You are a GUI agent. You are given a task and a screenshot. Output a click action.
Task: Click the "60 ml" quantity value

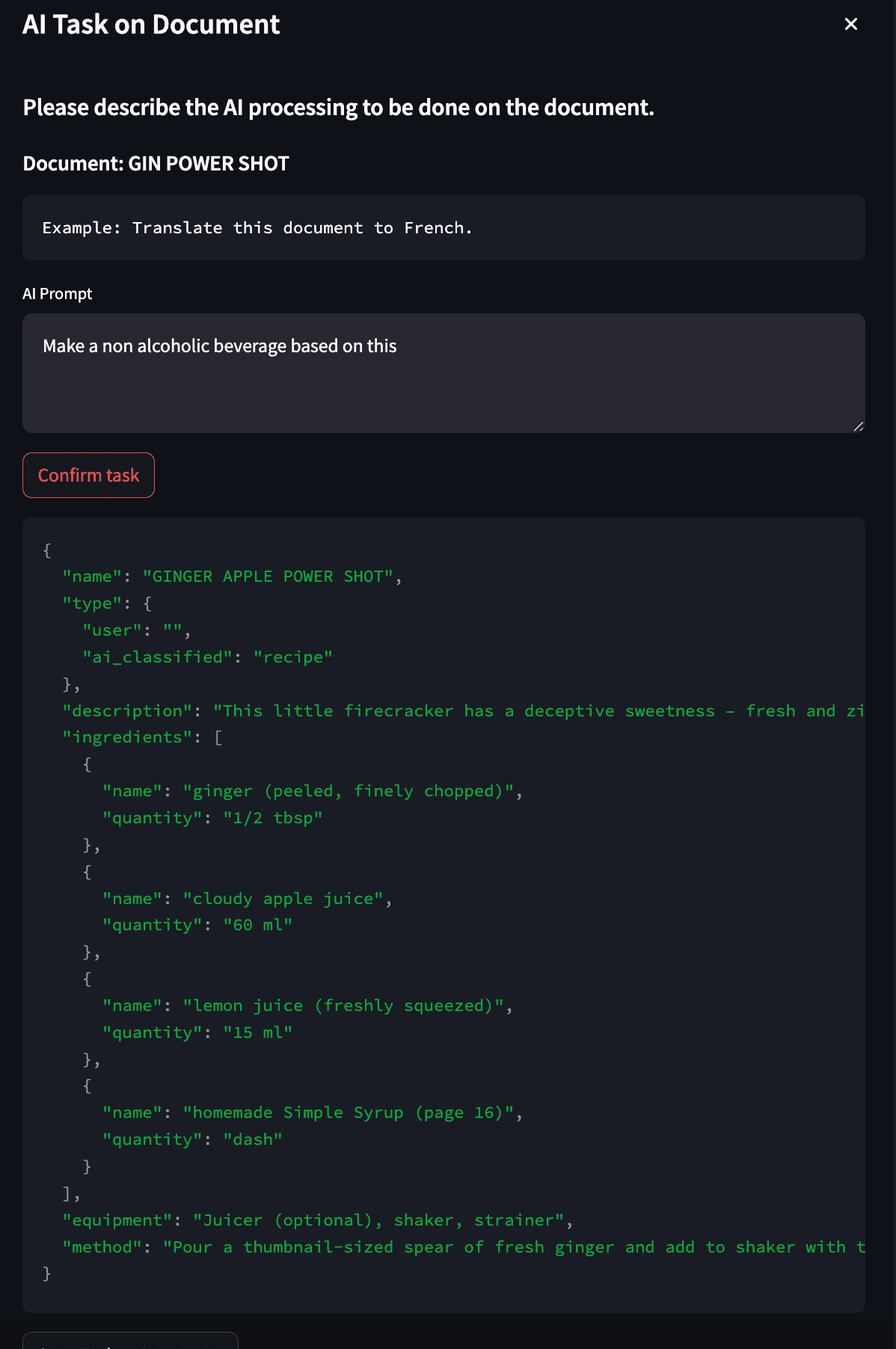[x=257, y=925]
